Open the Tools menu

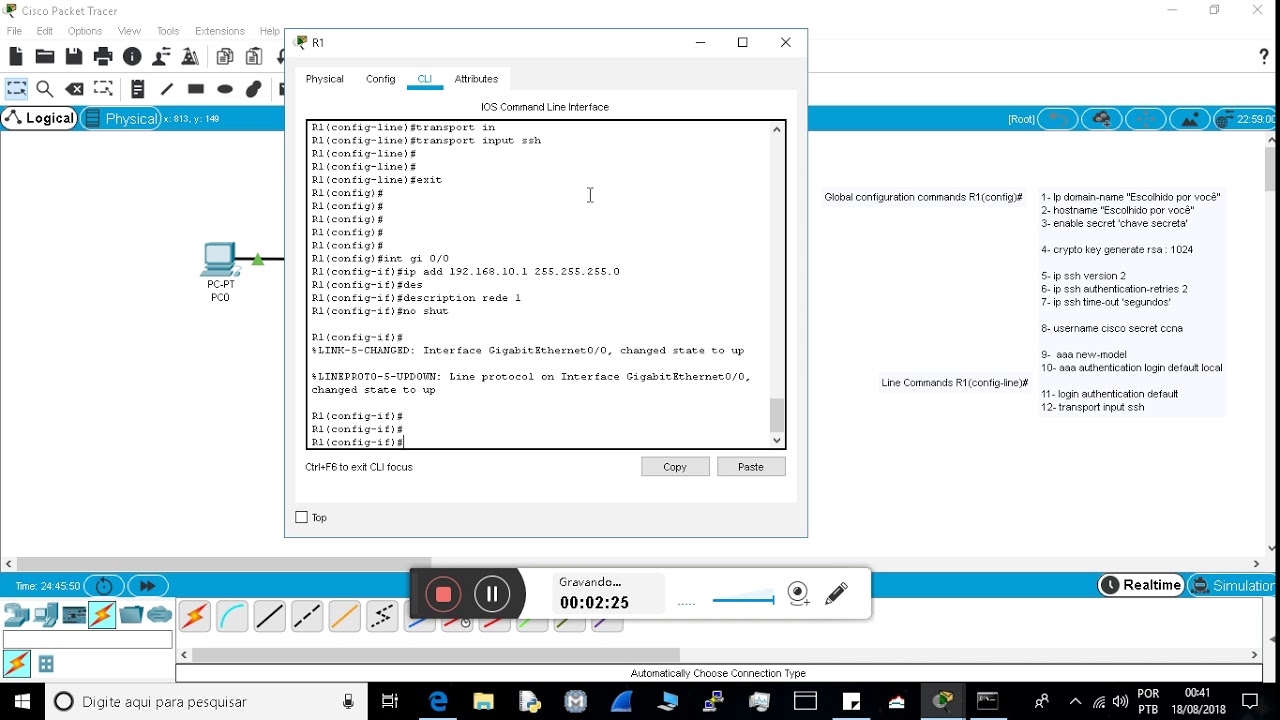[168, 31]
